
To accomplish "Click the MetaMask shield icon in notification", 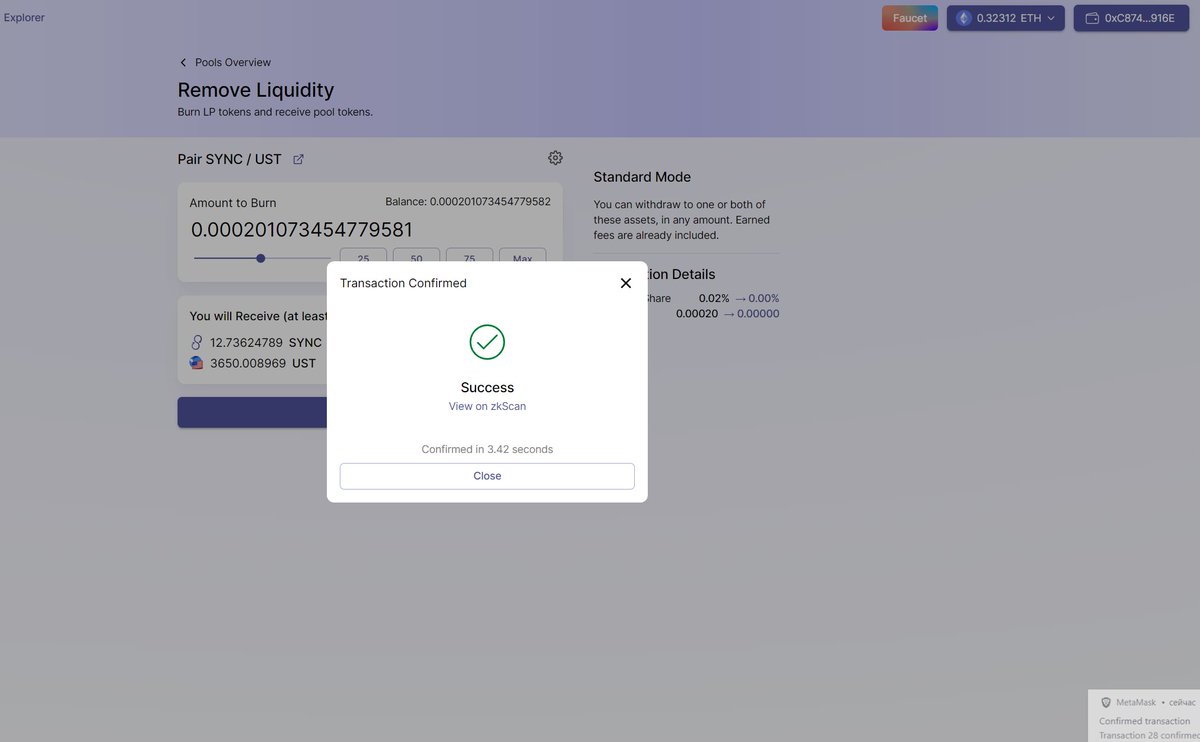I will 1106,703.
